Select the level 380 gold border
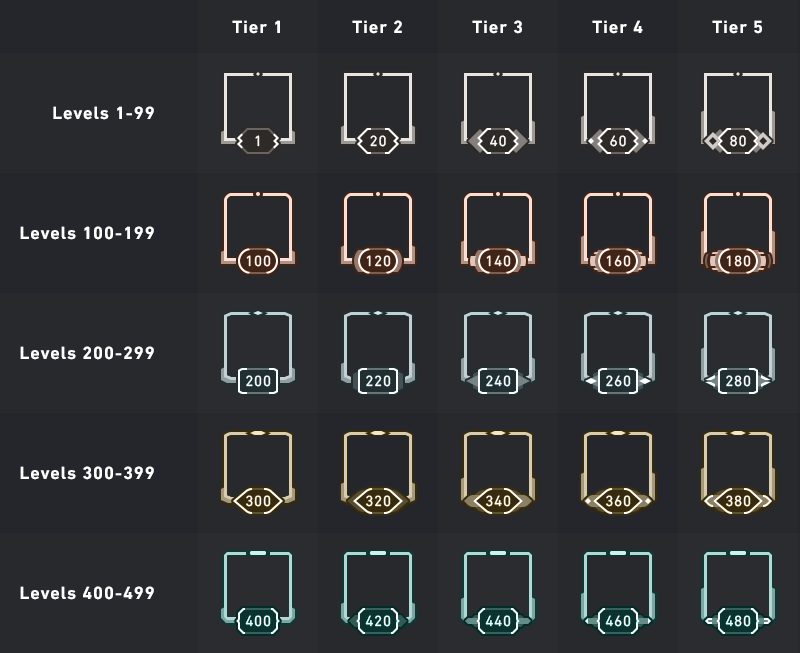Viewport: 800px width, 653px height. [738, 473]
